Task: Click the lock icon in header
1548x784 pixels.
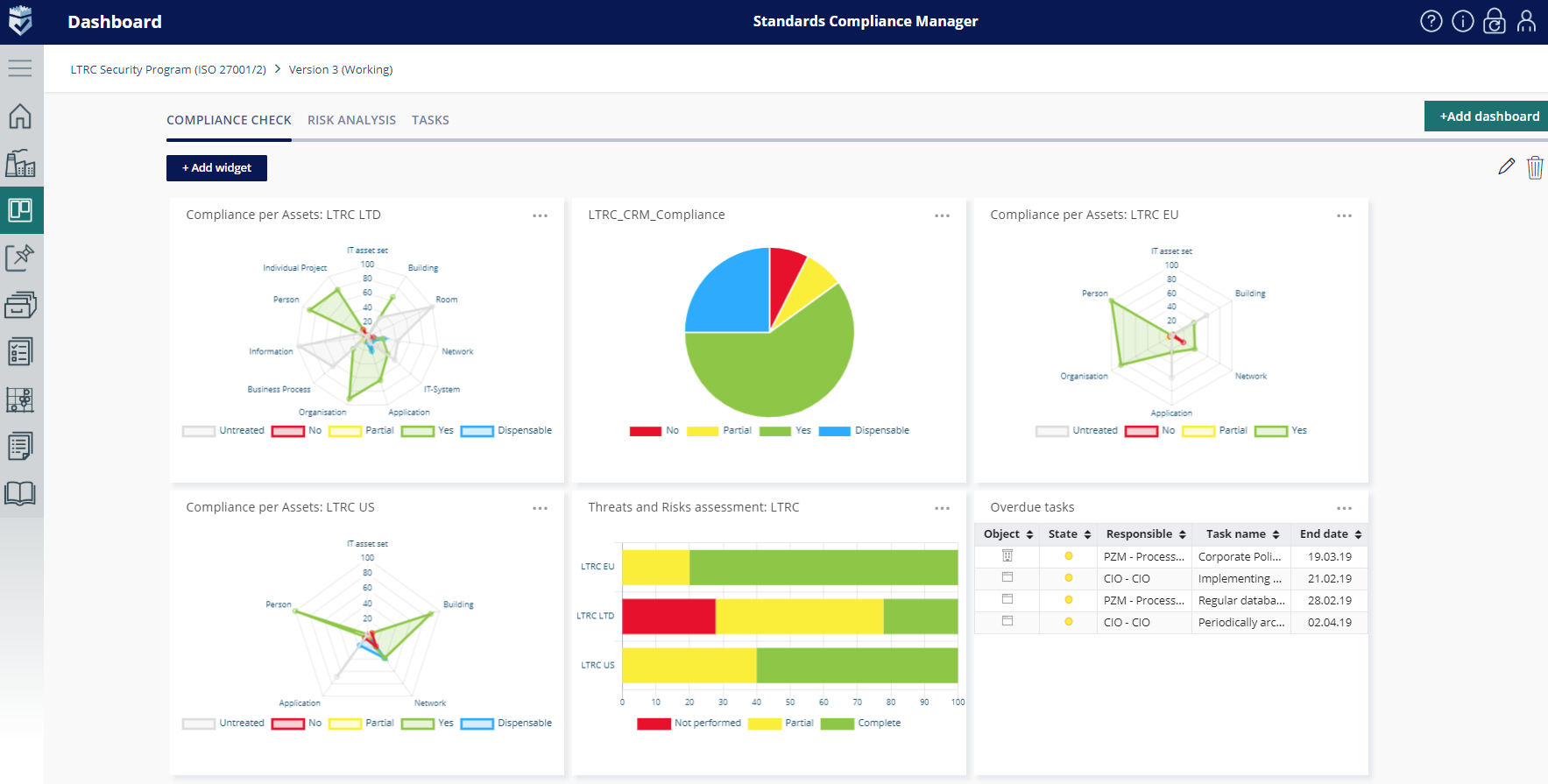Action: point(1495,21)
